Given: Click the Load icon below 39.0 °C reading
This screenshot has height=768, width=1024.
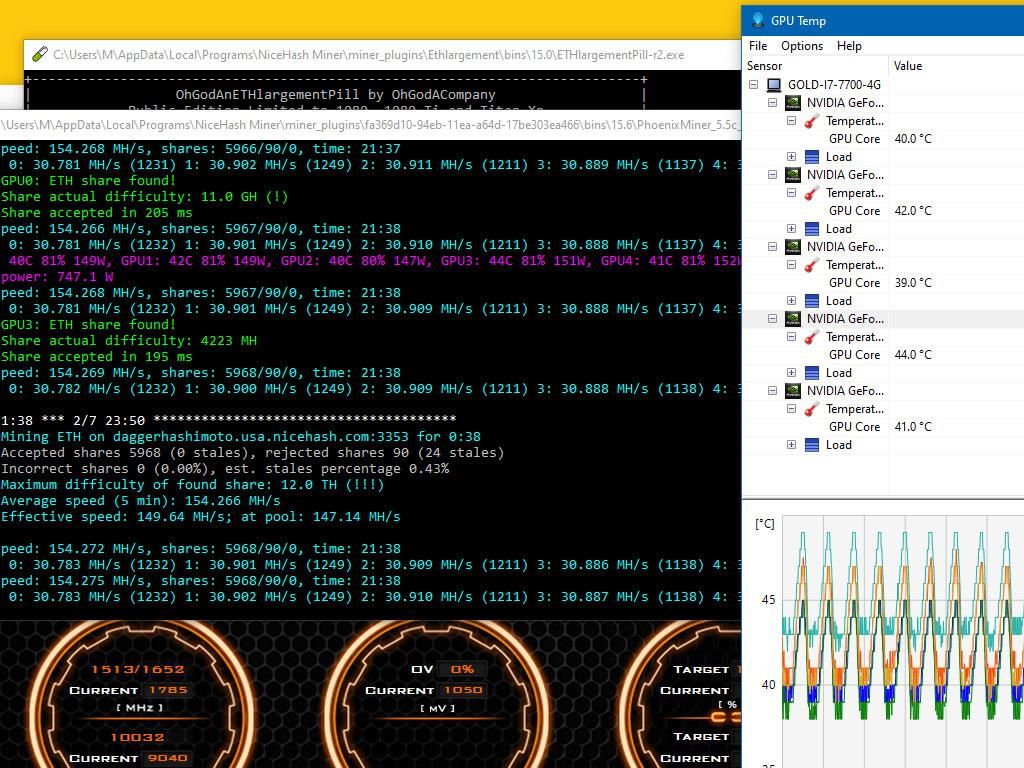Looking at the screenshot, I should coord(812,300).
